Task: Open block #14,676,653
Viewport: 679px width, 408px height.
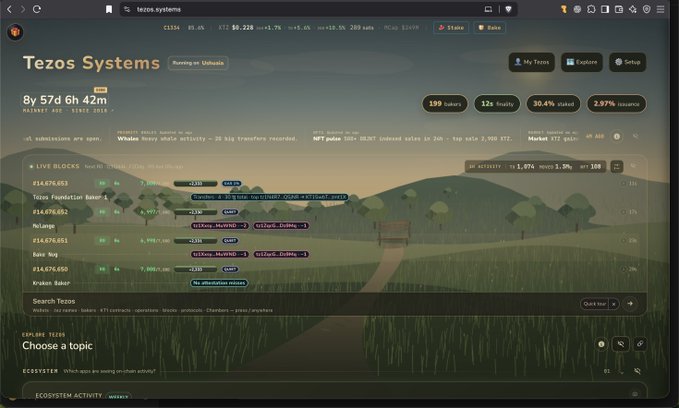Action: pos(50,184)
